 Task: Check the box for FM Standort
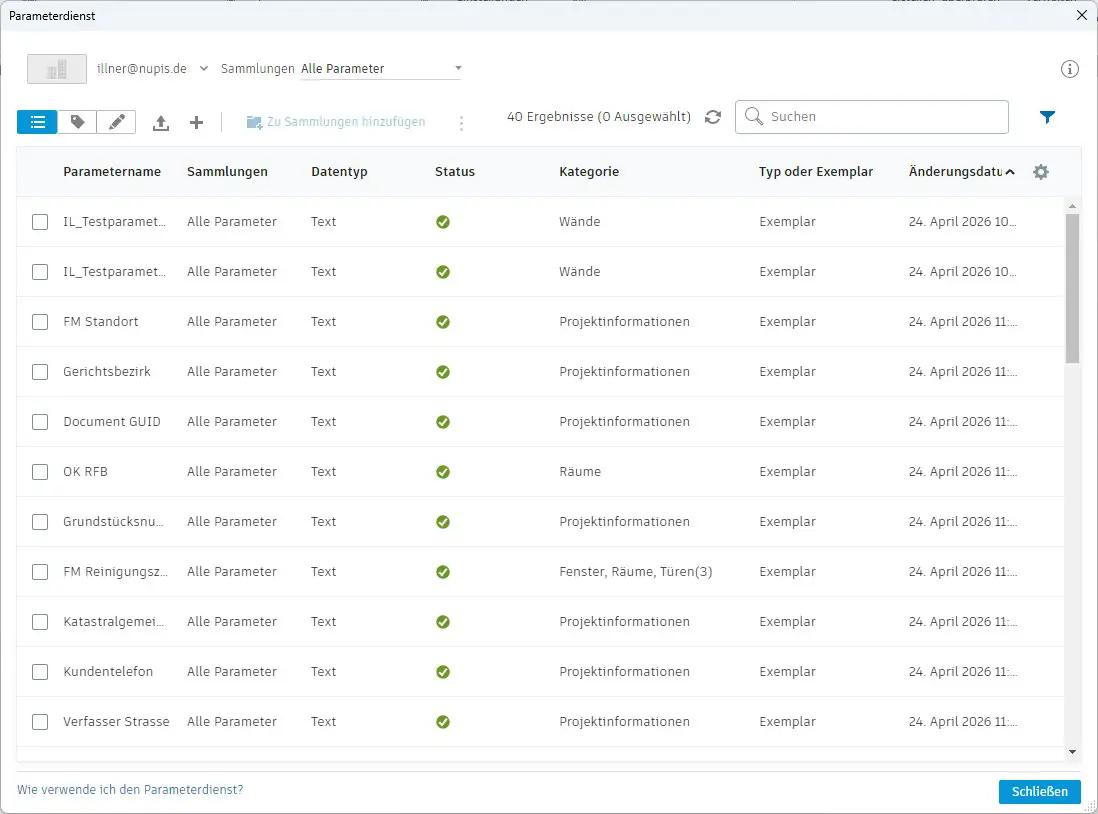(x=40, y=322)
